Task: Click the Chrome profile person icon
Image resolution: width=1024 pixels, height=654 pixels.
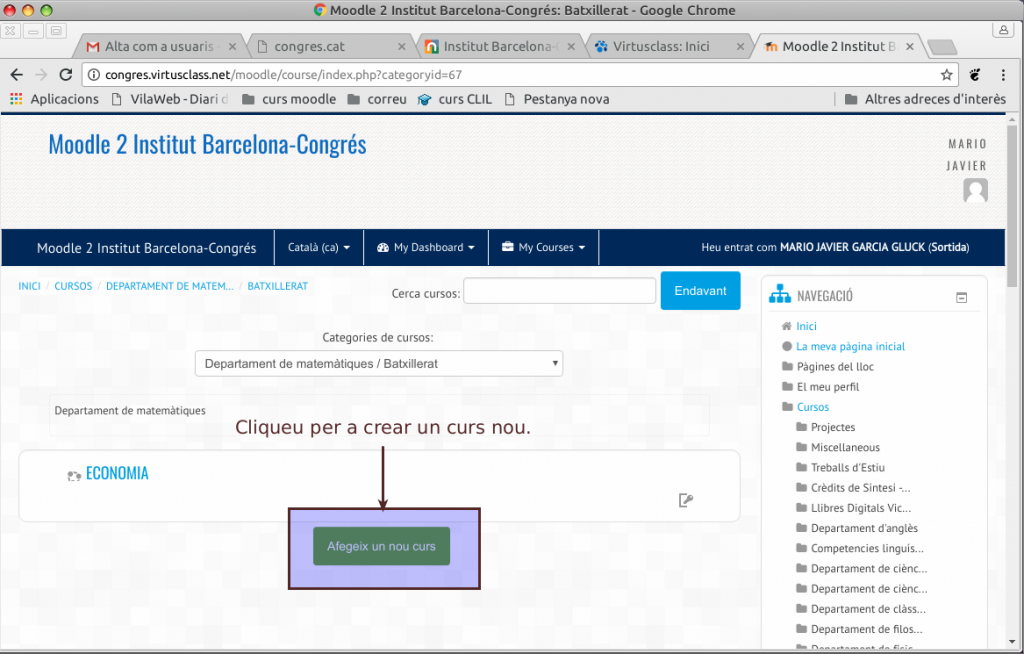Action: pyautogui.click(x=1003, y=29)
